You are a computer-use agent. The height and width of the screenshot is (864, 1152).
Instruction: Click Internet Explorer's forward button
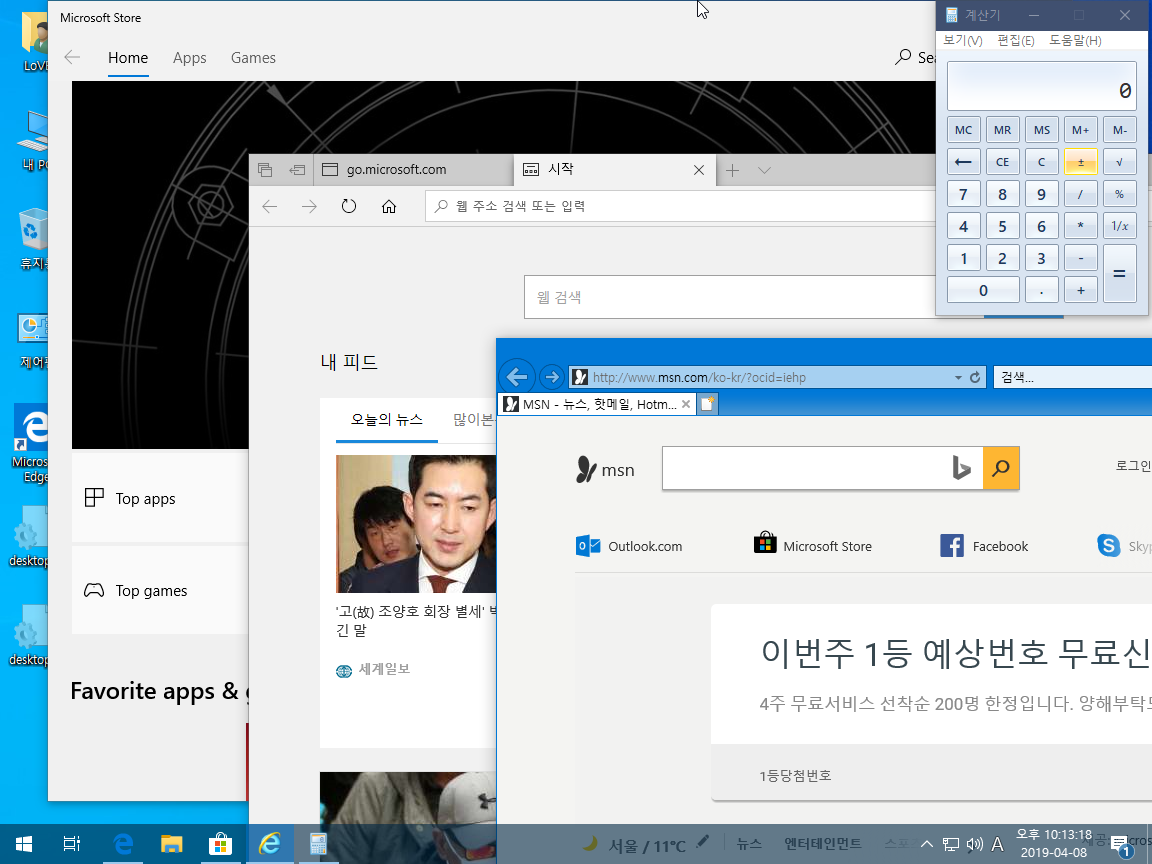[x=551, y=377]
